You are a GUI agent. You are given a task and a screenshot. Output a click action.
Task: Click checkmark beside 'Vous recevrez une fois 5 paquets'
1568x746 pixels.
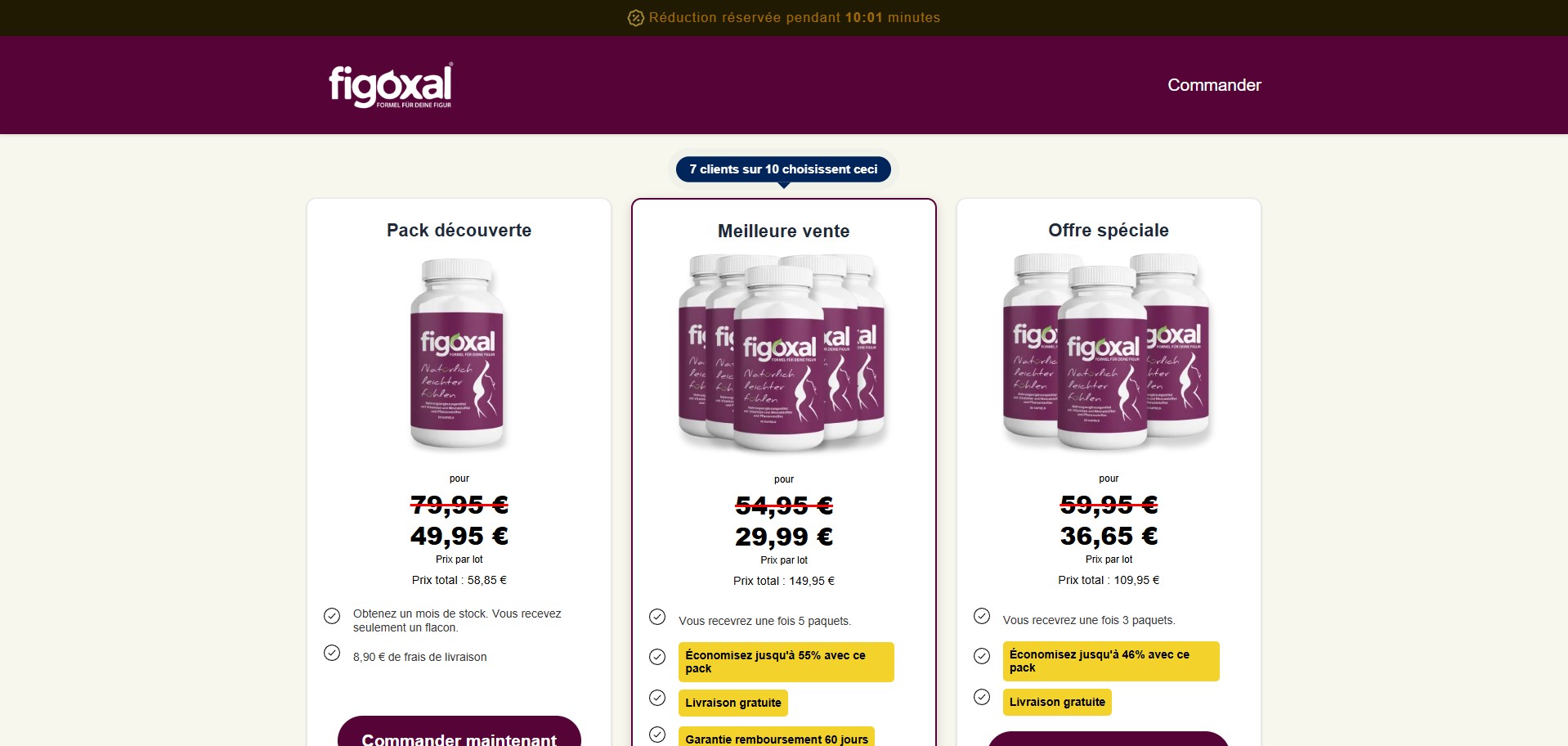click(657, 617)
